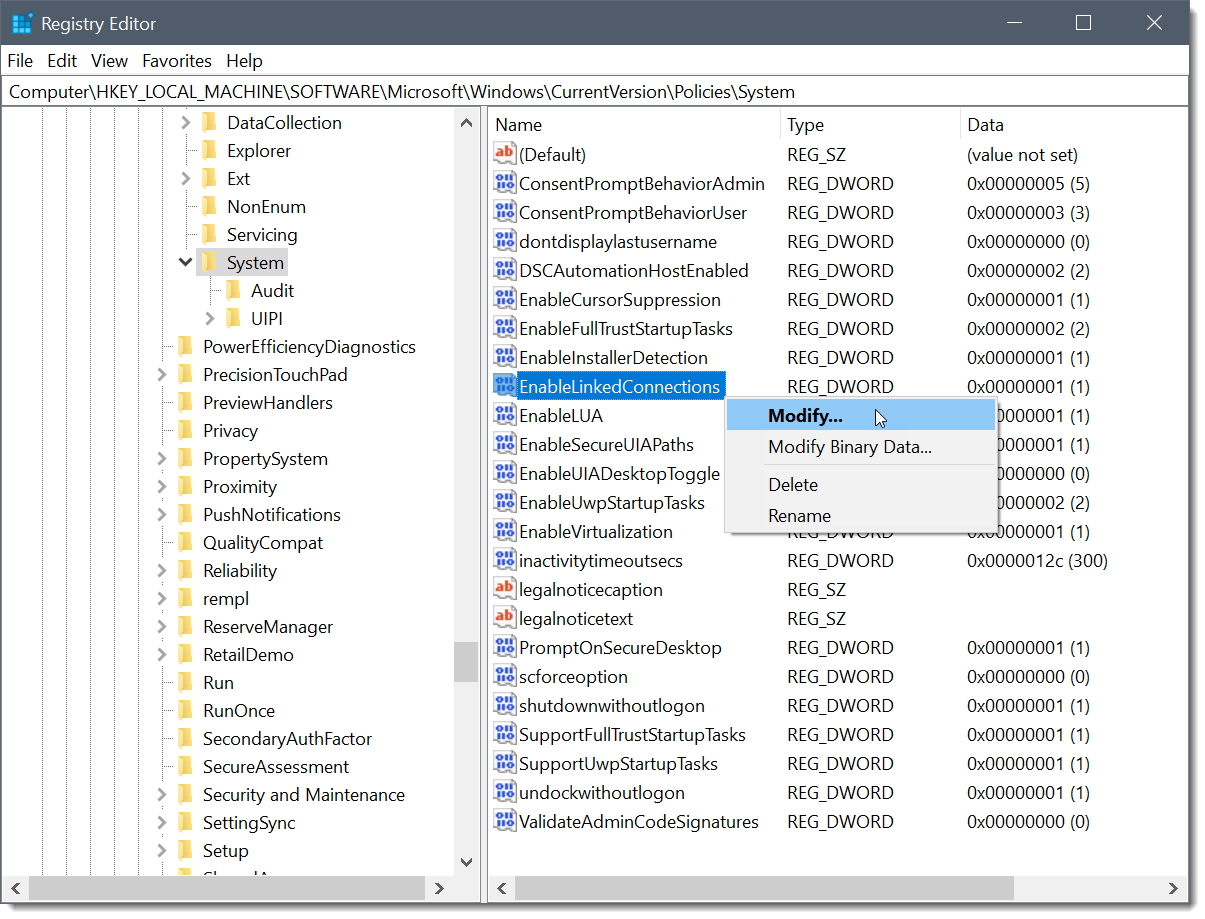
Task: Choose Modify... from the context menu
Action: click(x=861, y=415)
